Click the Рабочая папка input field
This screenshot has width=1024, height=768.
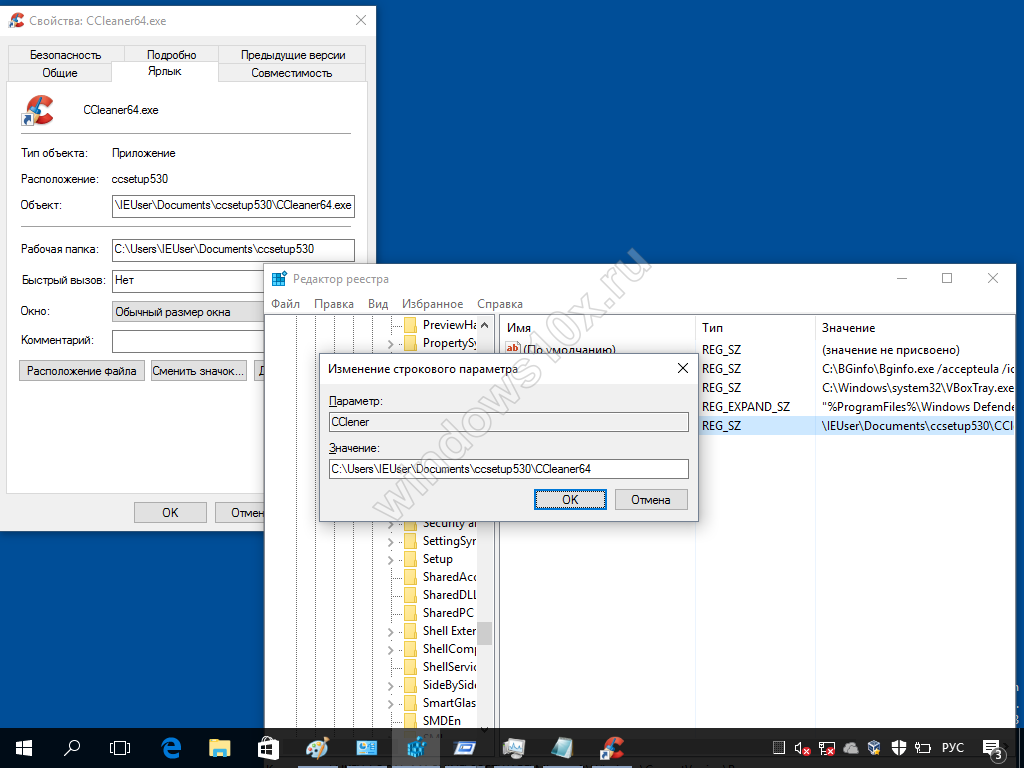(233, 249)
